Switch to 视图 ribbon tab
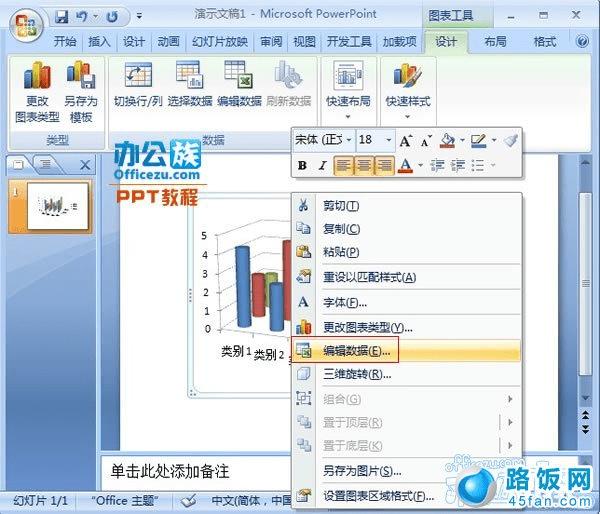Image resolution: width=600 pixels, height=514 pixels. point(305,41)
